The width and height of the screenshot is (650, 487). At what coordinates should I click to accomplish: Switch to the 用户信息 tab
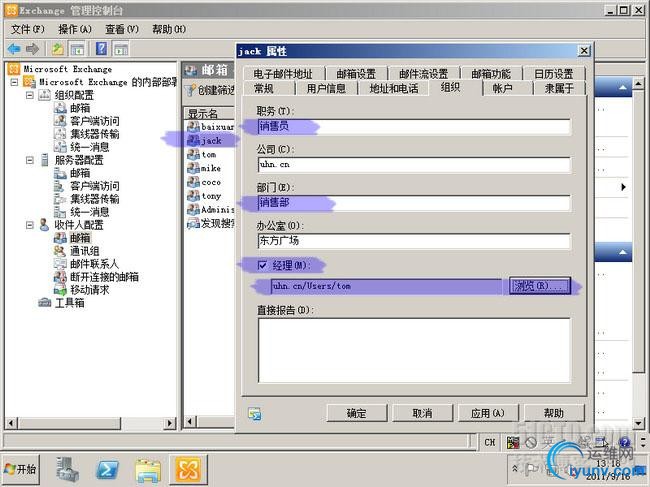click(x=326, y=88)
